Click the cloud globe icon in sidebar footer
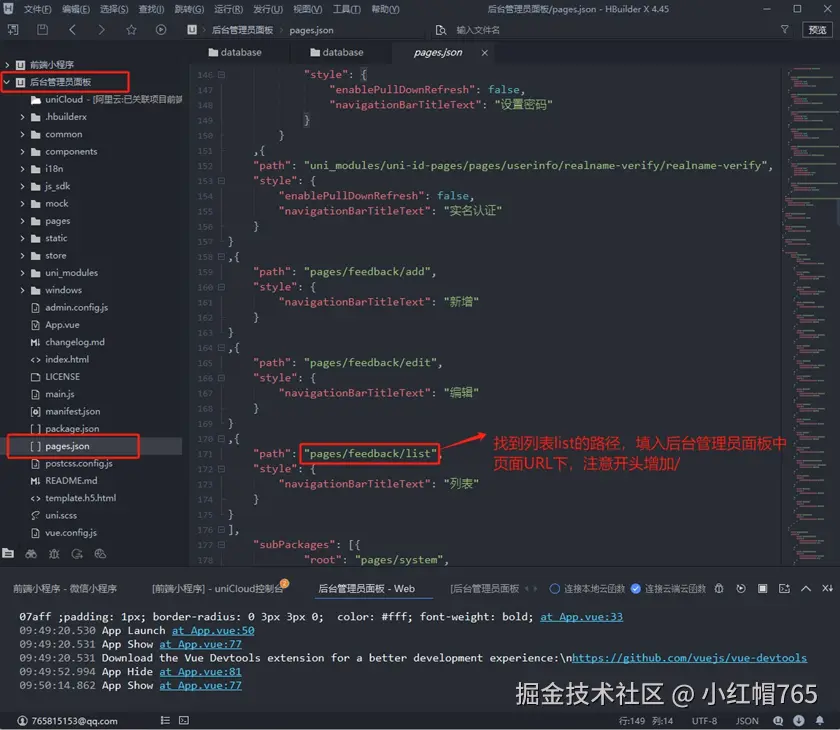 [x=100, y=553]
